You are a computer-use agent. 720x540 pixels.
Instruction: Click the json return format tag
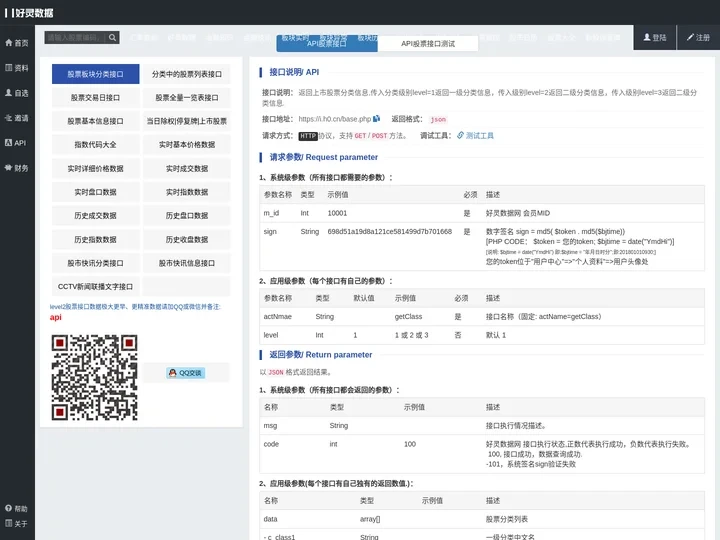coord(438,119)
